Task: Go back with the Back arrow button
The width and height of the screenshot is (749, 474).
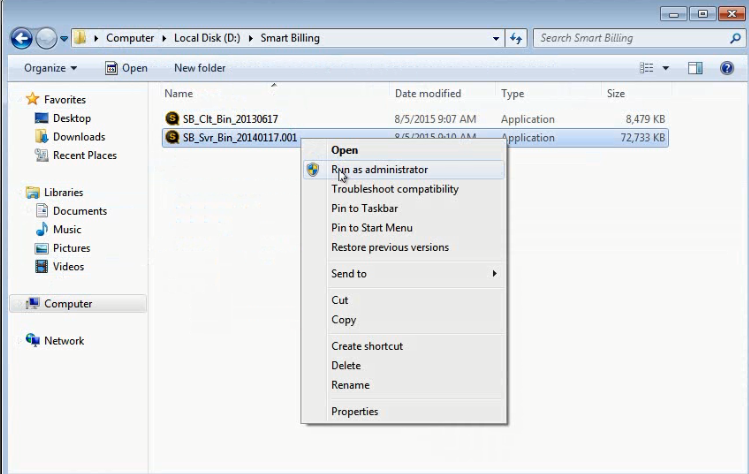Action: (21, 38)
